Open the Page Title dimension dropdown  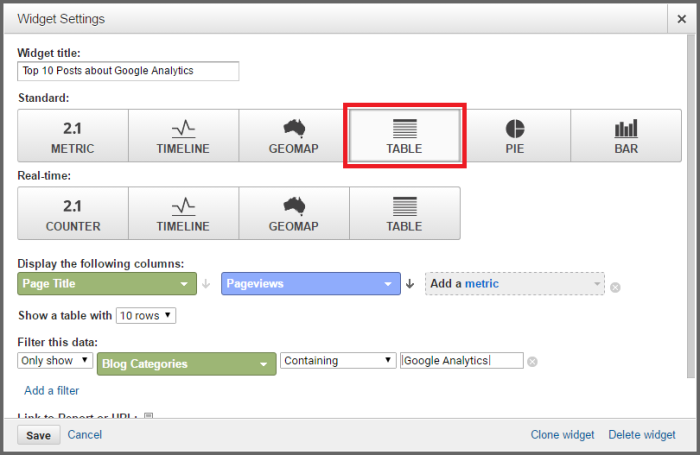107,284
